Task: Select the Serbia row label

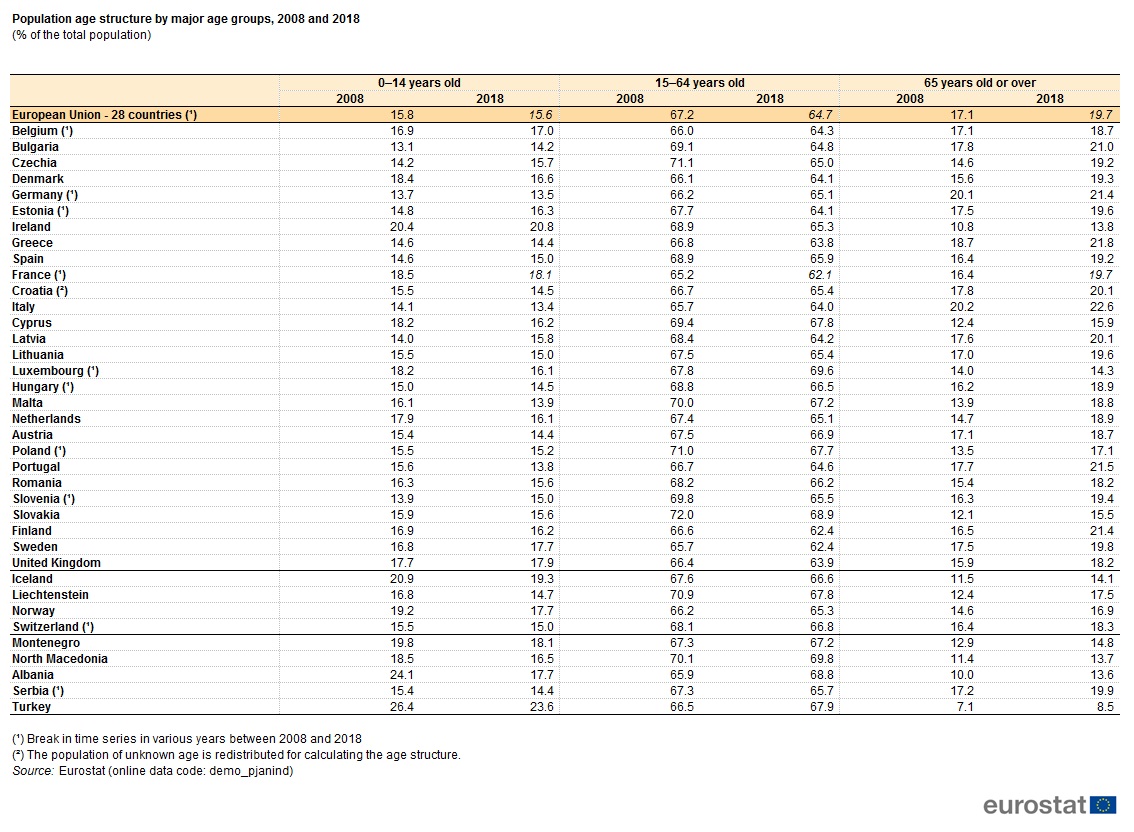Action: [x=38, y=691]
